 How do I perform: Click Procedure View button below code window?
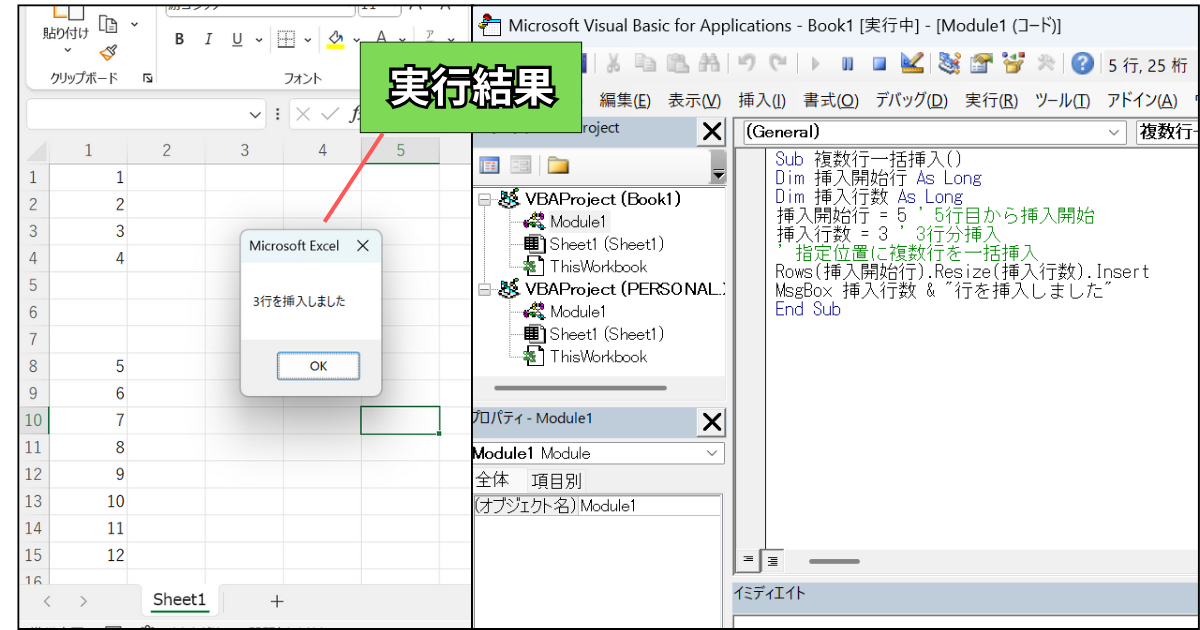(x=748, y=560)
